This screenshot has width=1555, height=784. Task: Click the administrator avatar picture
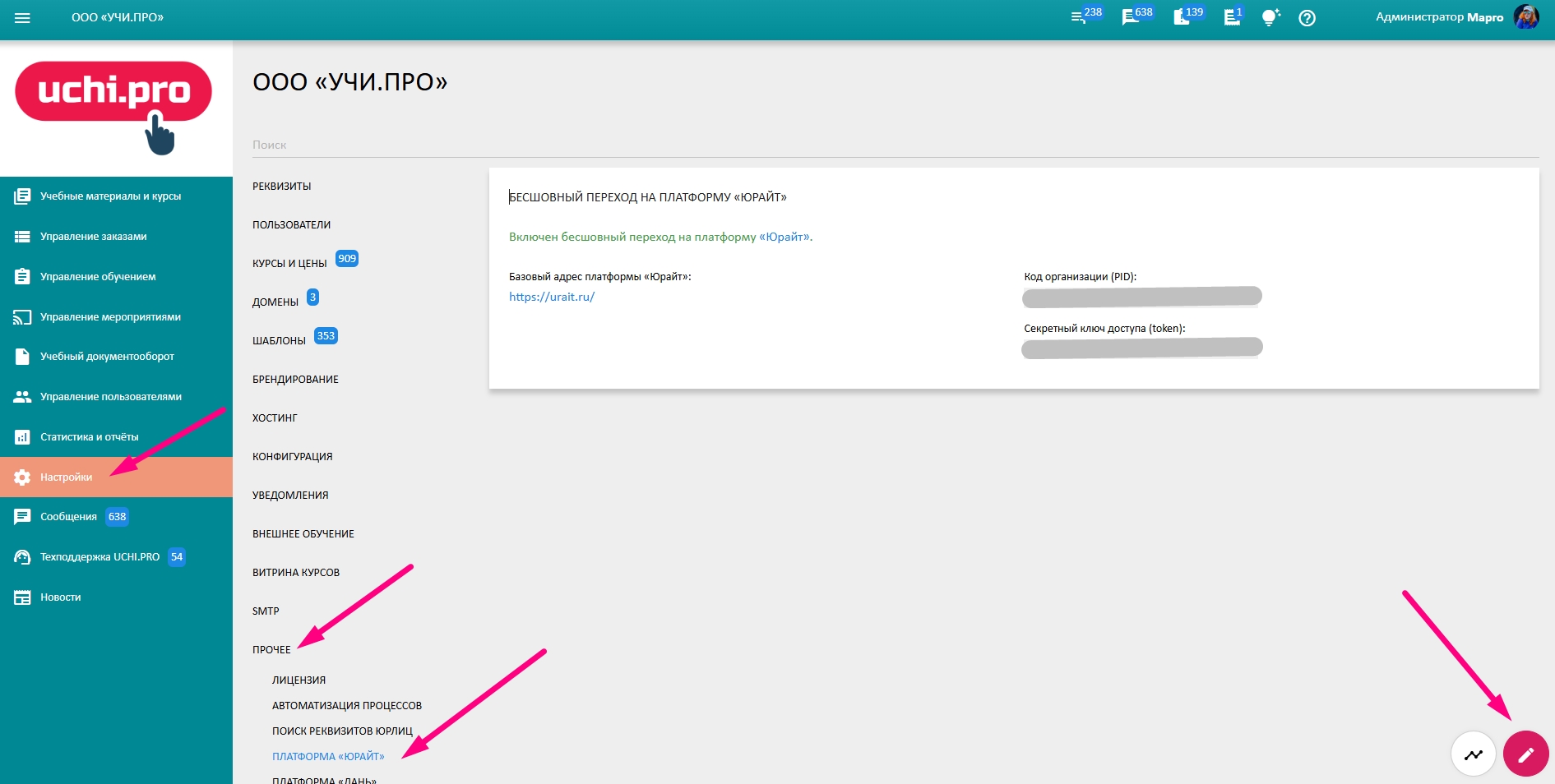[1526, 17]
